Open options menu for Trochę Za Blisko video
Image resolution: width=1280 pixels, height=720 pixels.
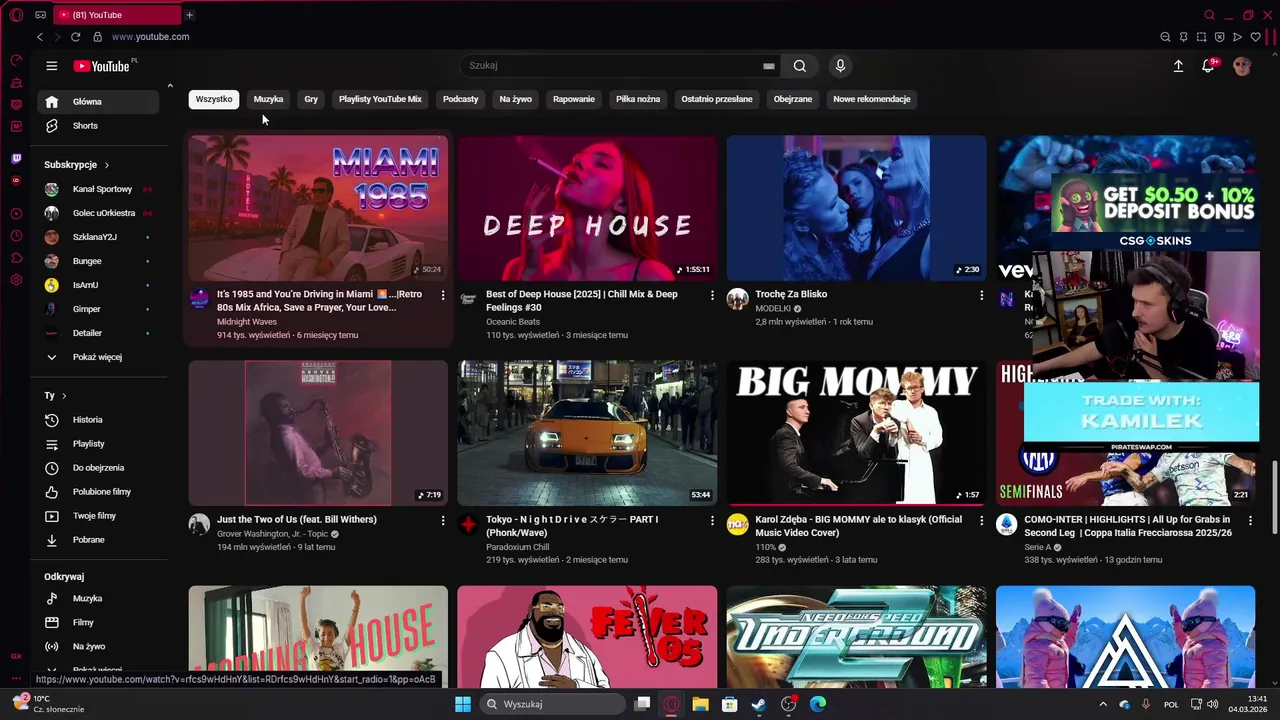pos(981,296)
